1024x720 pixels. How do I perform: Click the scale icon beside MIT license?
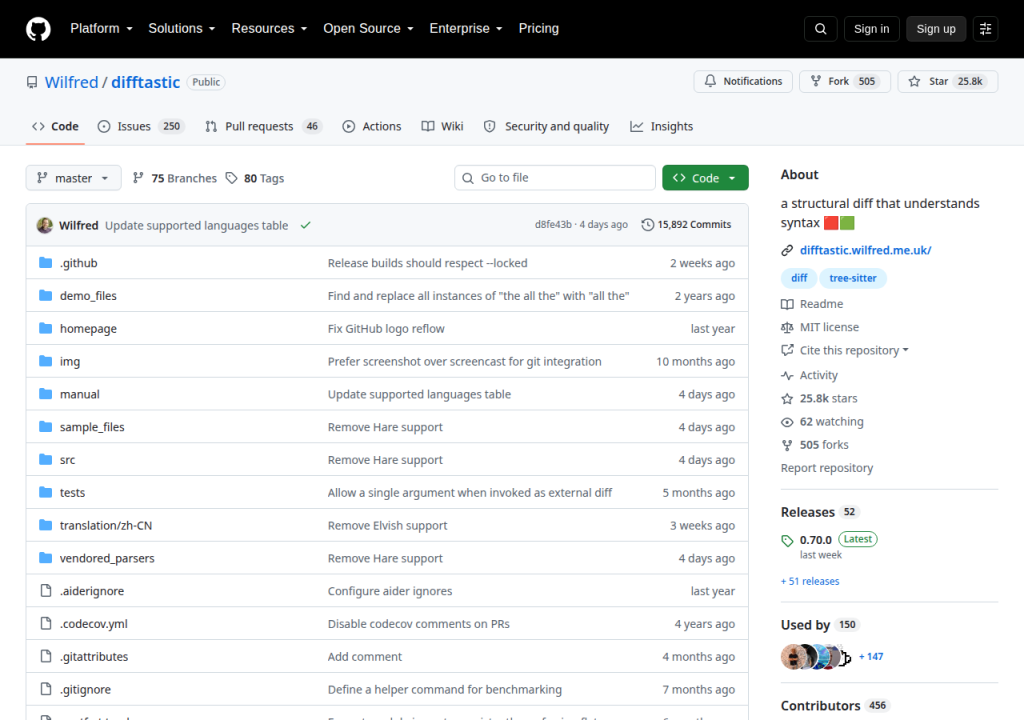coord(787,327)
